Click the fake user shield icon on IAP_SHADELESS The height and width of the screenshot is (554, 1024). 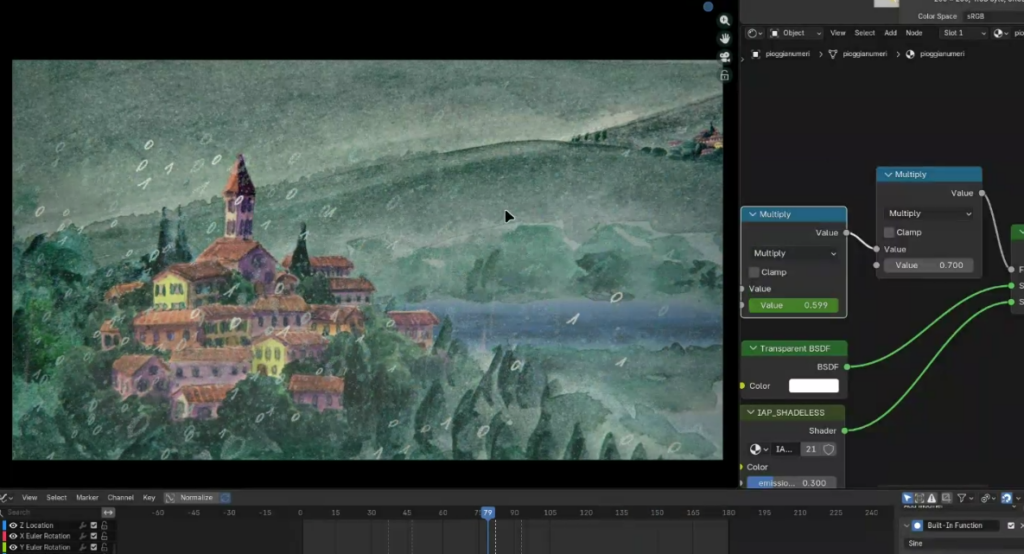tap(828, 450)
